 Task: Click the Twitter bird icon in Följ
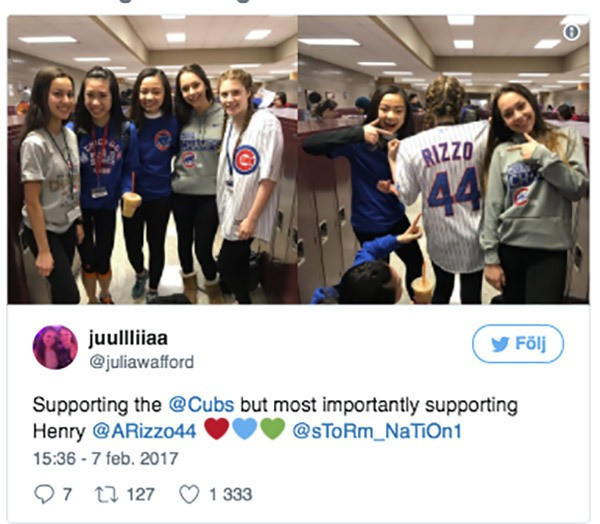point(500,344)
